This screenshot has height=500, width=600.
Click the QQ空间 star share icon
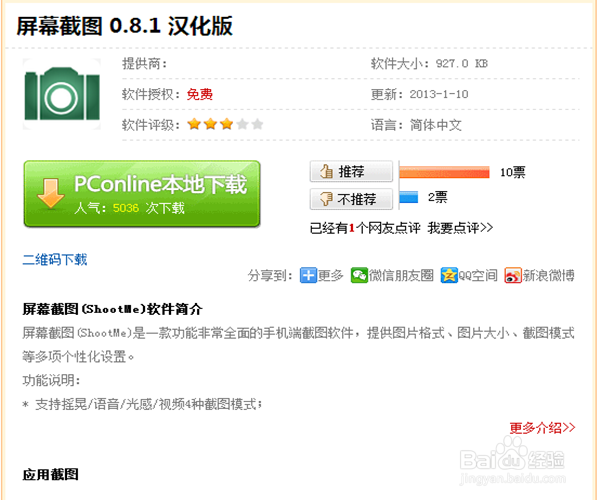point(449,275)
